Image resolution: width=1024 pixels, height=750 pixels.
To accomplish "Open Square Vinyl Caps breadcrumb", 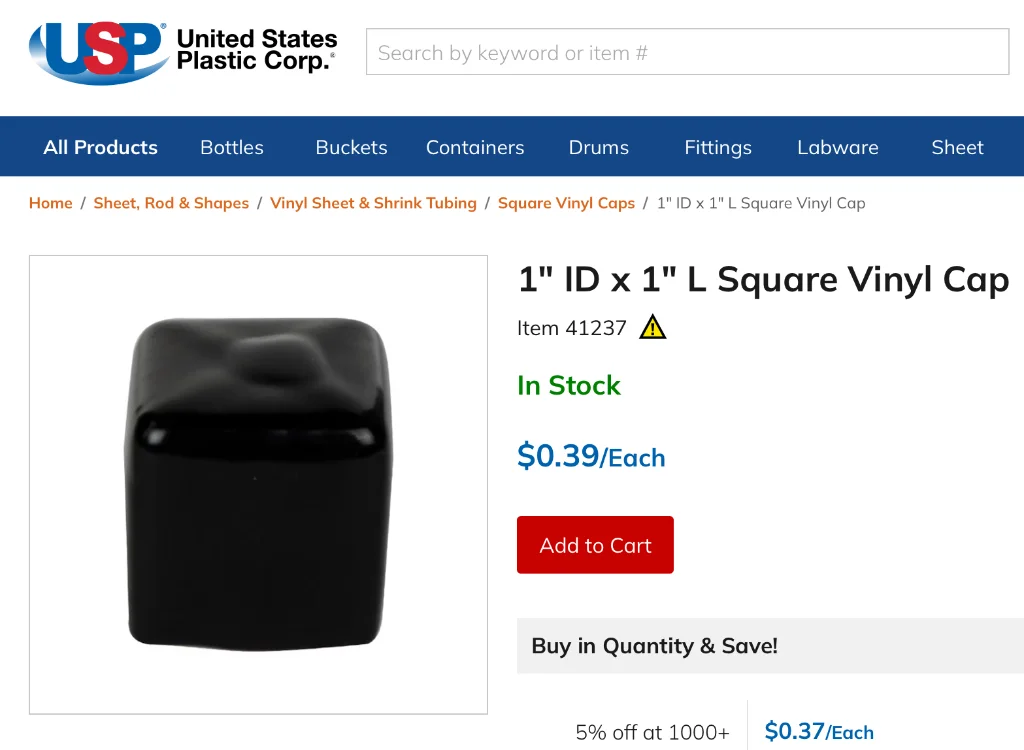I will coord(566,203).
